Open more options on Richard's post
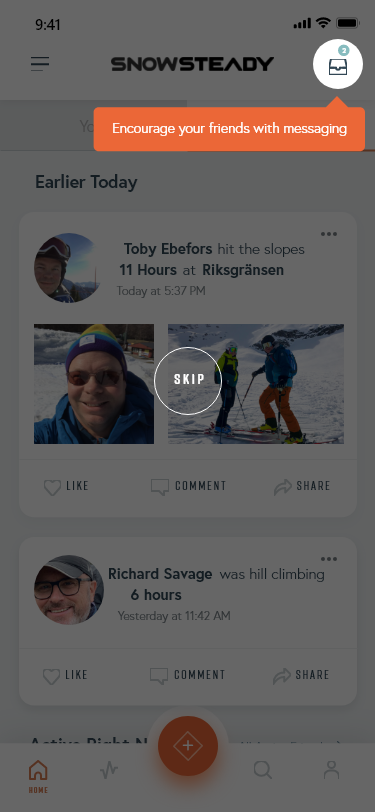Viewport: 375px width, 812px height. (329, 559)
